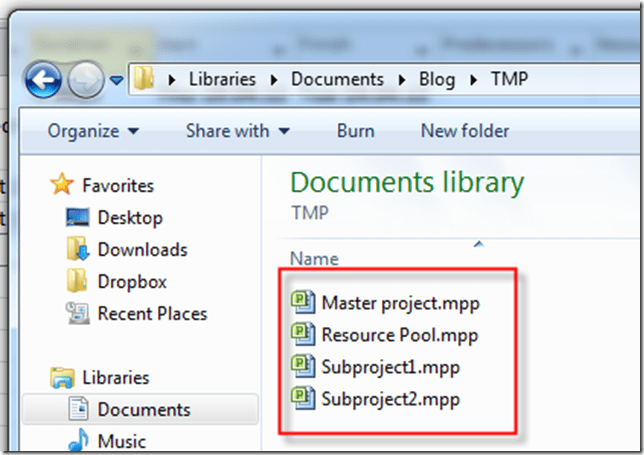
Task: Select Favorites star in navigation pane
Action: pyautogui.click(x=62, y=185)
